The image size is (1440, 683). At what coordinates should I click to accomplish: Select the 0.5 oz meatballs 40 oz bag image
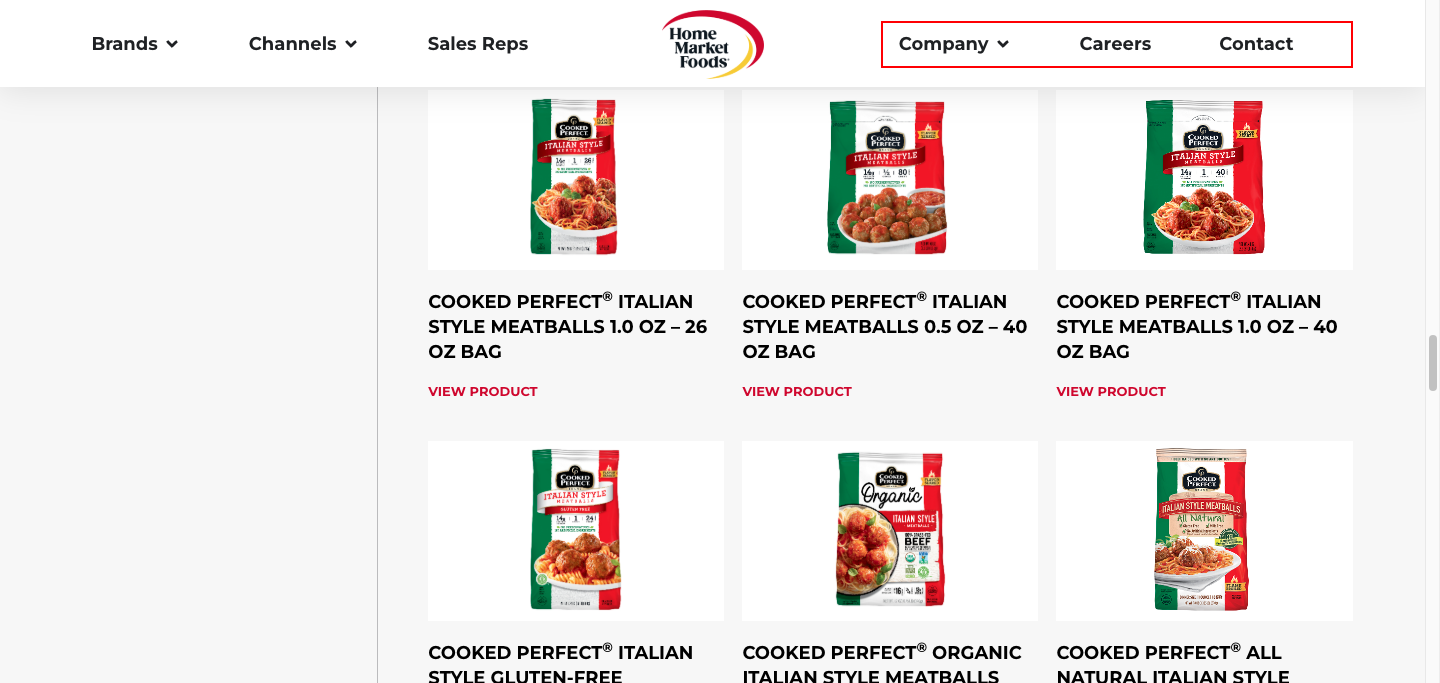click(889, 178)
